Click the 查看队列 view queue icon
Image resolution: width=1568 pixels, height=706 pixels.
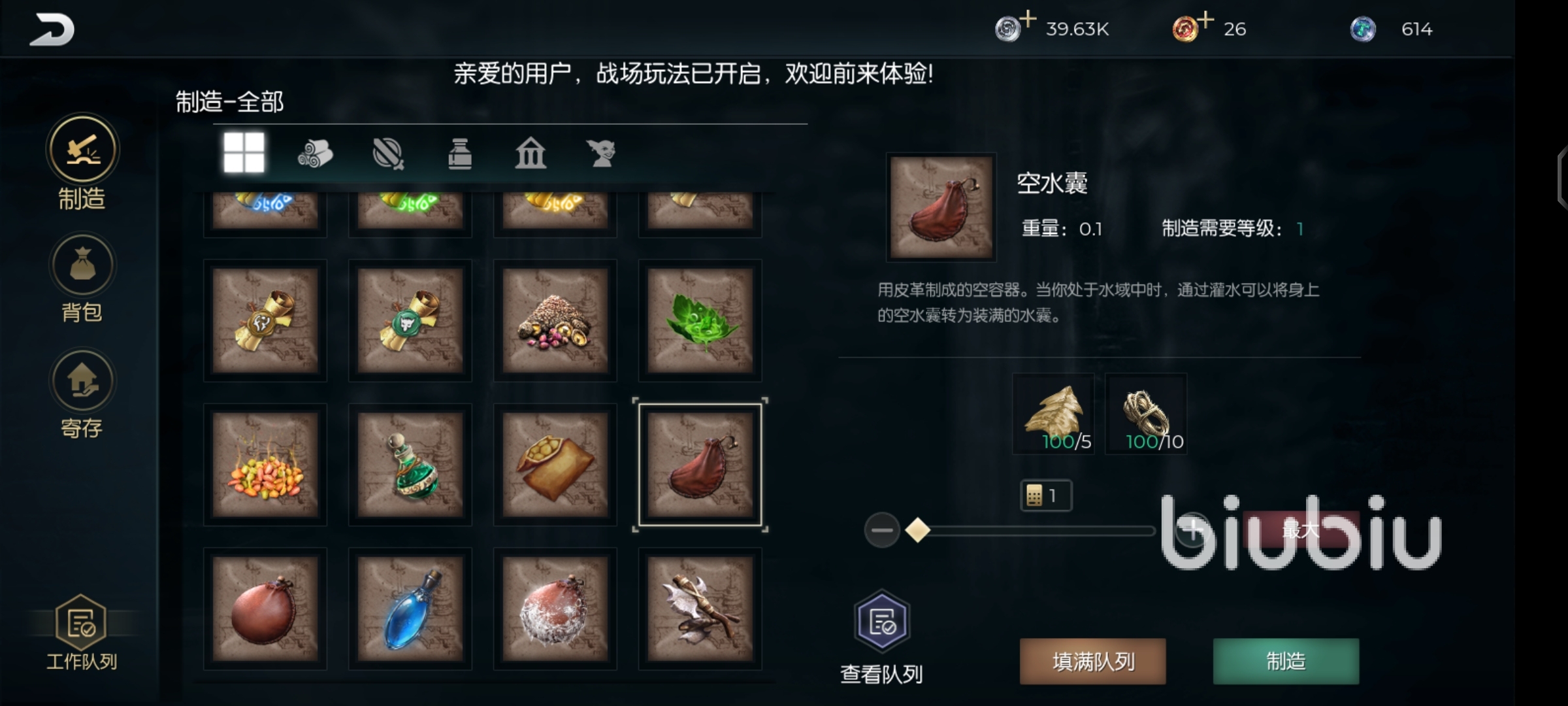tap(882, 621)
